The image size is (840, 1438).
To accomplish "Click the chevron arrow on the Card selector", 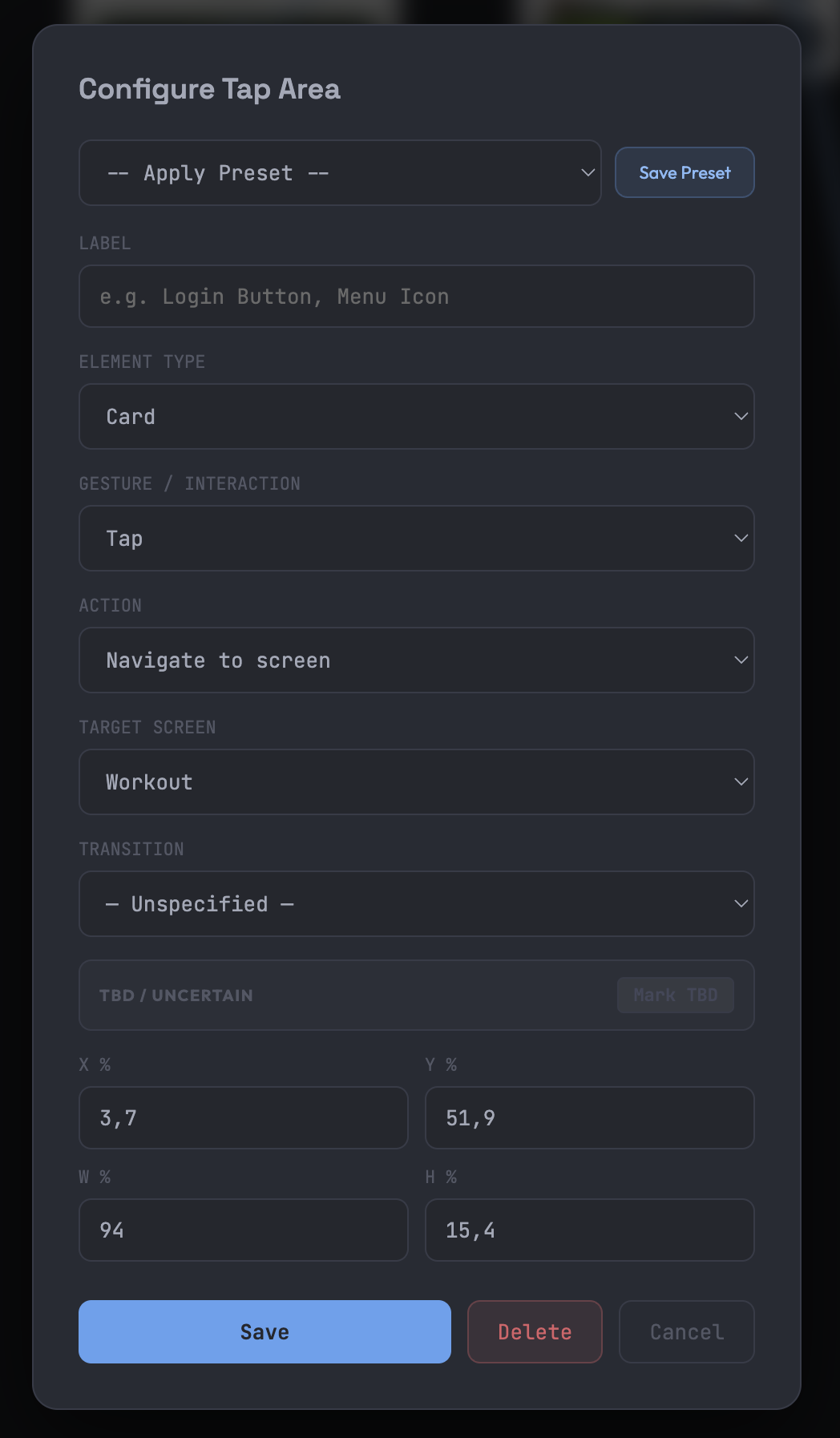I will pos(741,417).
